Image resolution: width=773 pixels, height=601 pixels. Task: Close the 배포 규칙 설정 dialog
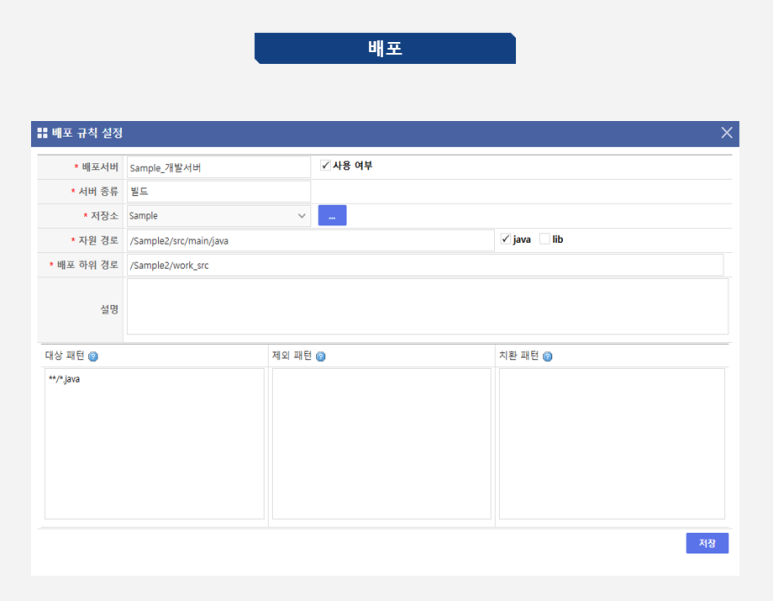tap(727, 133)
